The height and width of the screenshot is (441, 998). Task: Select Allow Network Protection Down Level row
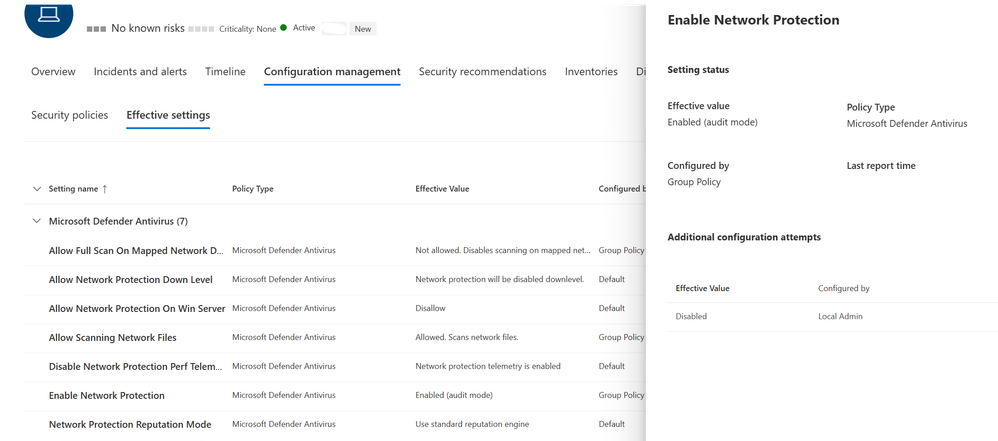click(130, 280)
